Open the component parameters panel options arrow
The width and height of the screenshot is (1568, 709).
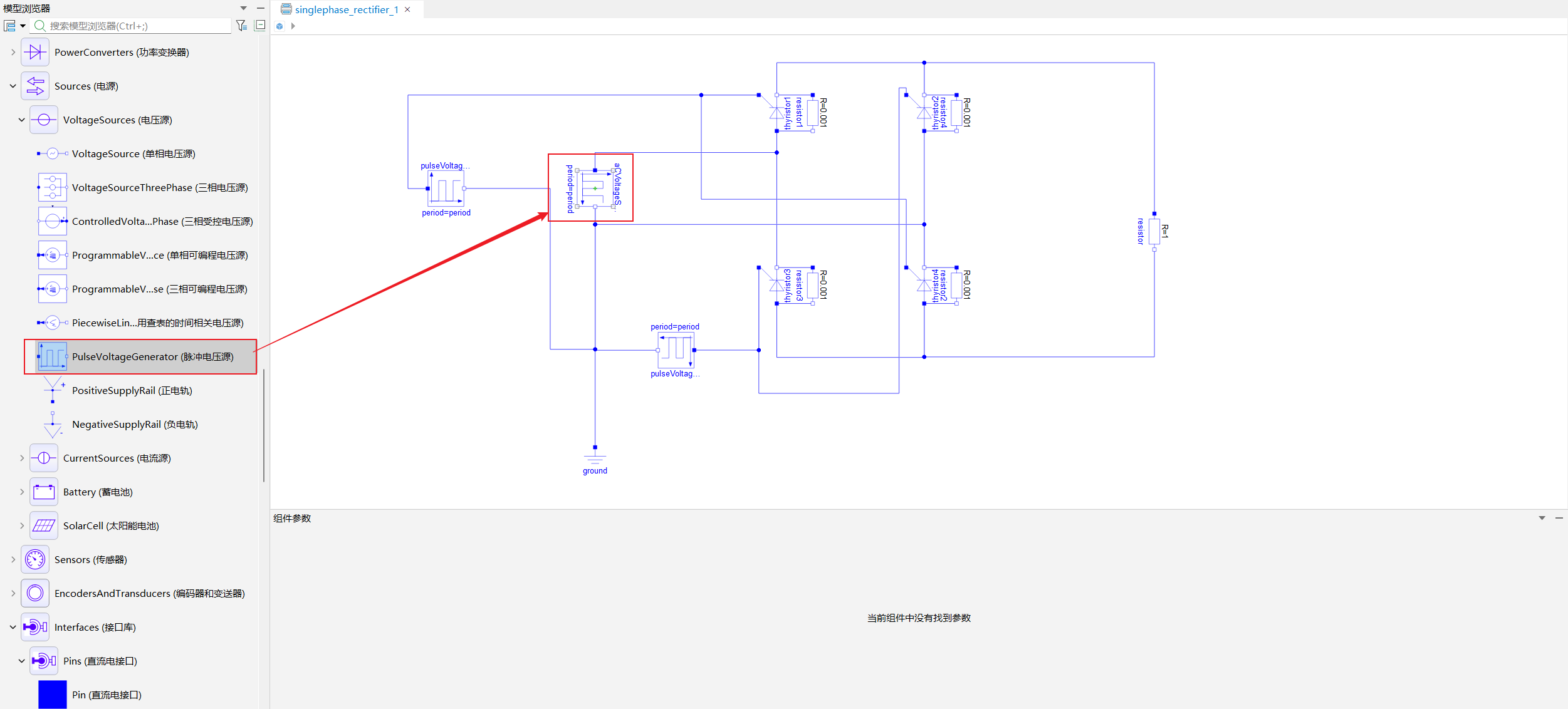coord(1542,518)
